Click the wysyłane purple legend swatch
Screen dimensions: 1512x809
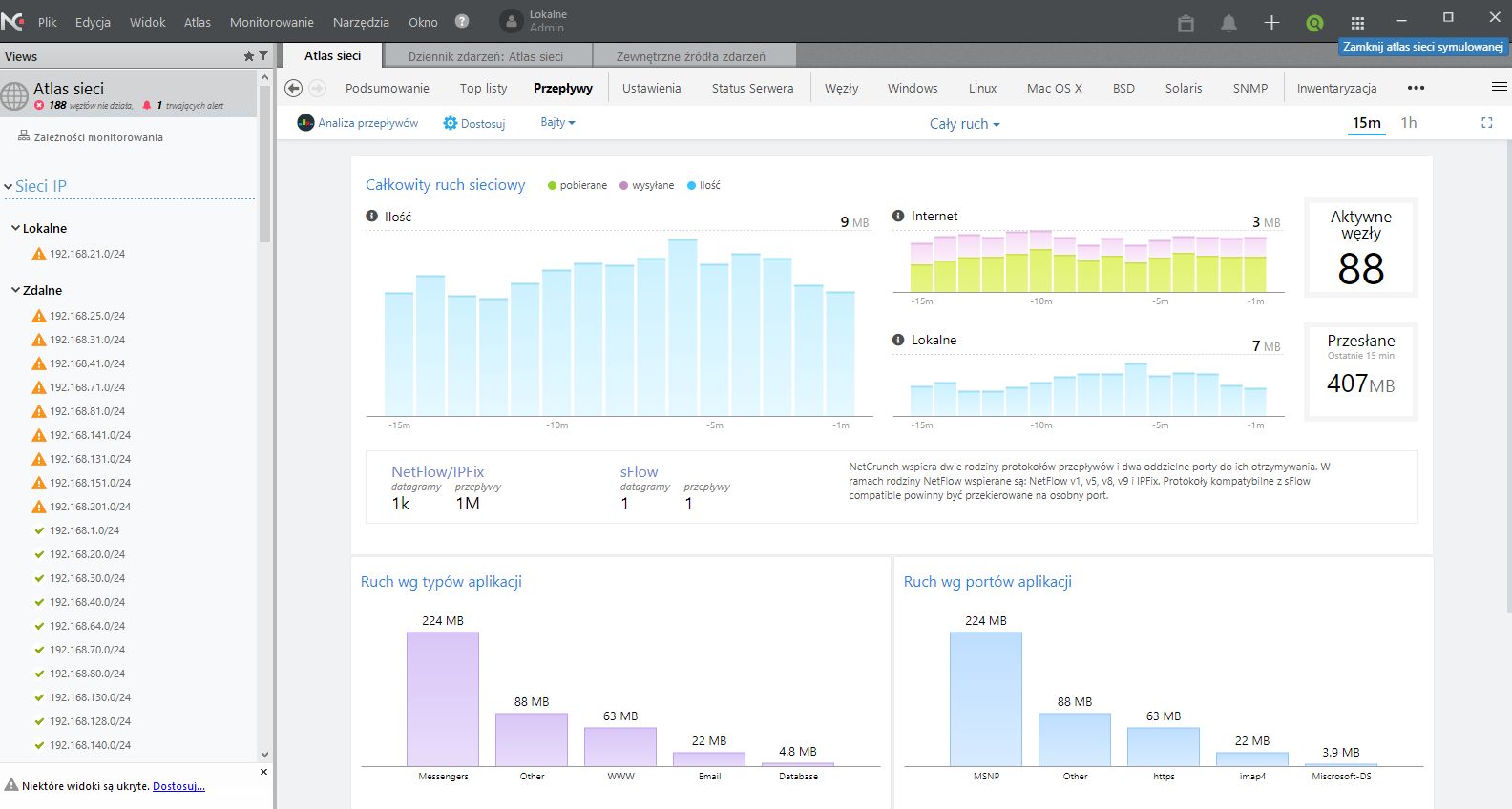coord(624,185)
